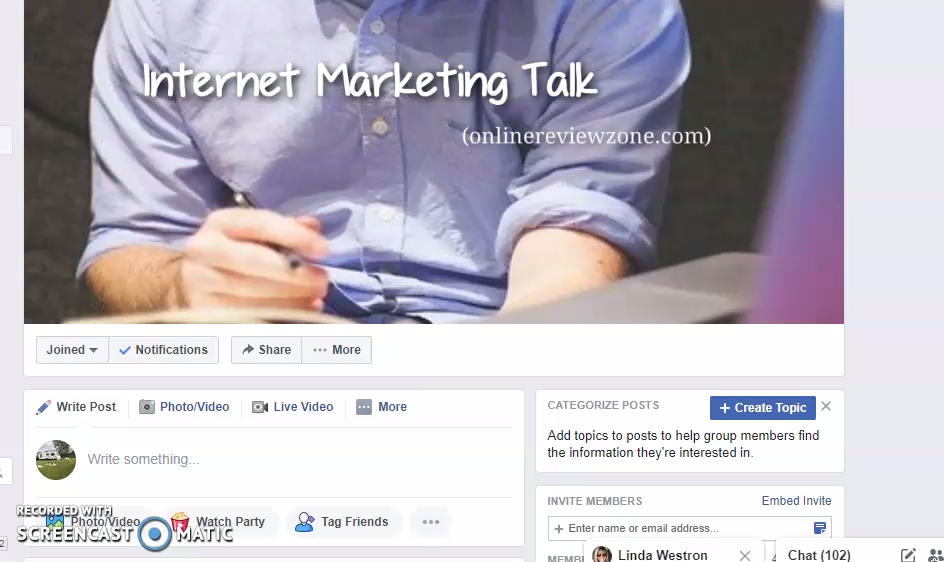The image size is (944, 562).
Task: Open the Joined dropdown menu
Action: click(x=72, y=350)
